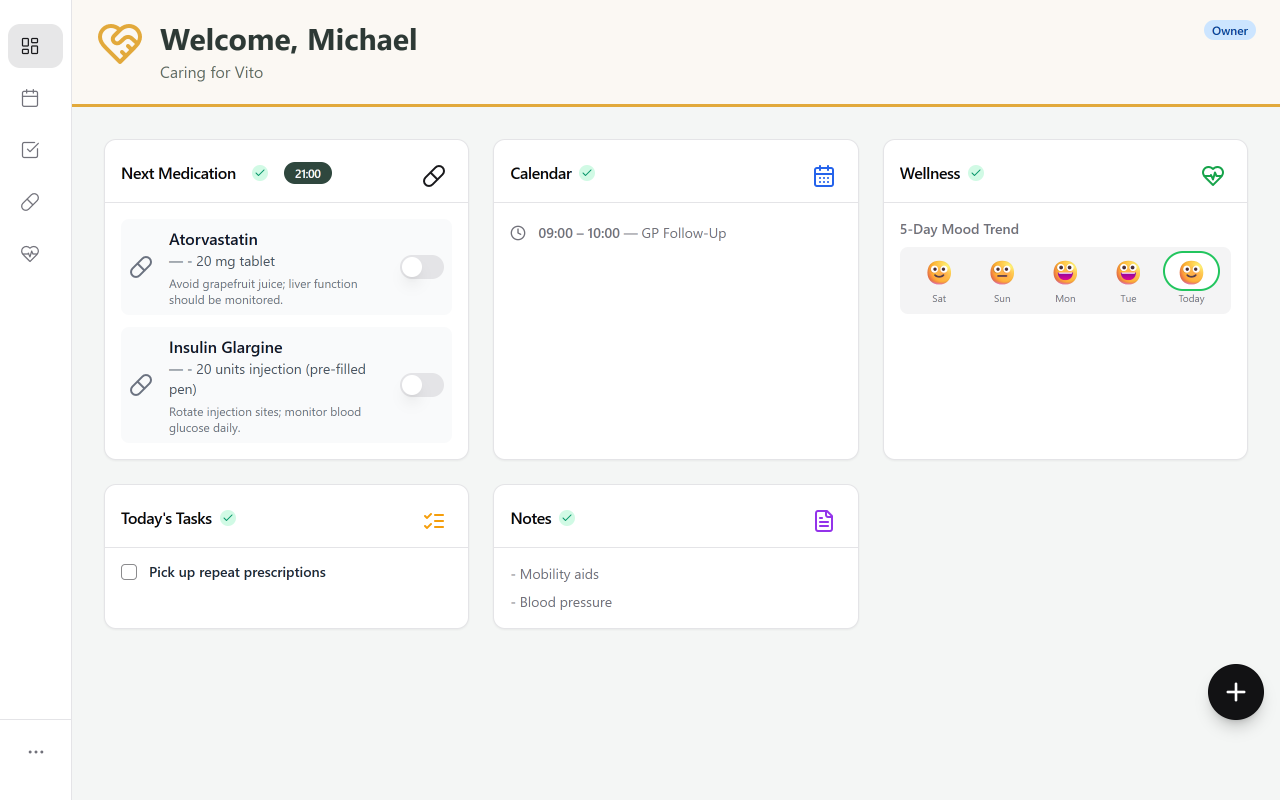
Task: Click the 20 mg tablet dosage text
Action: [x=235, y=261]
